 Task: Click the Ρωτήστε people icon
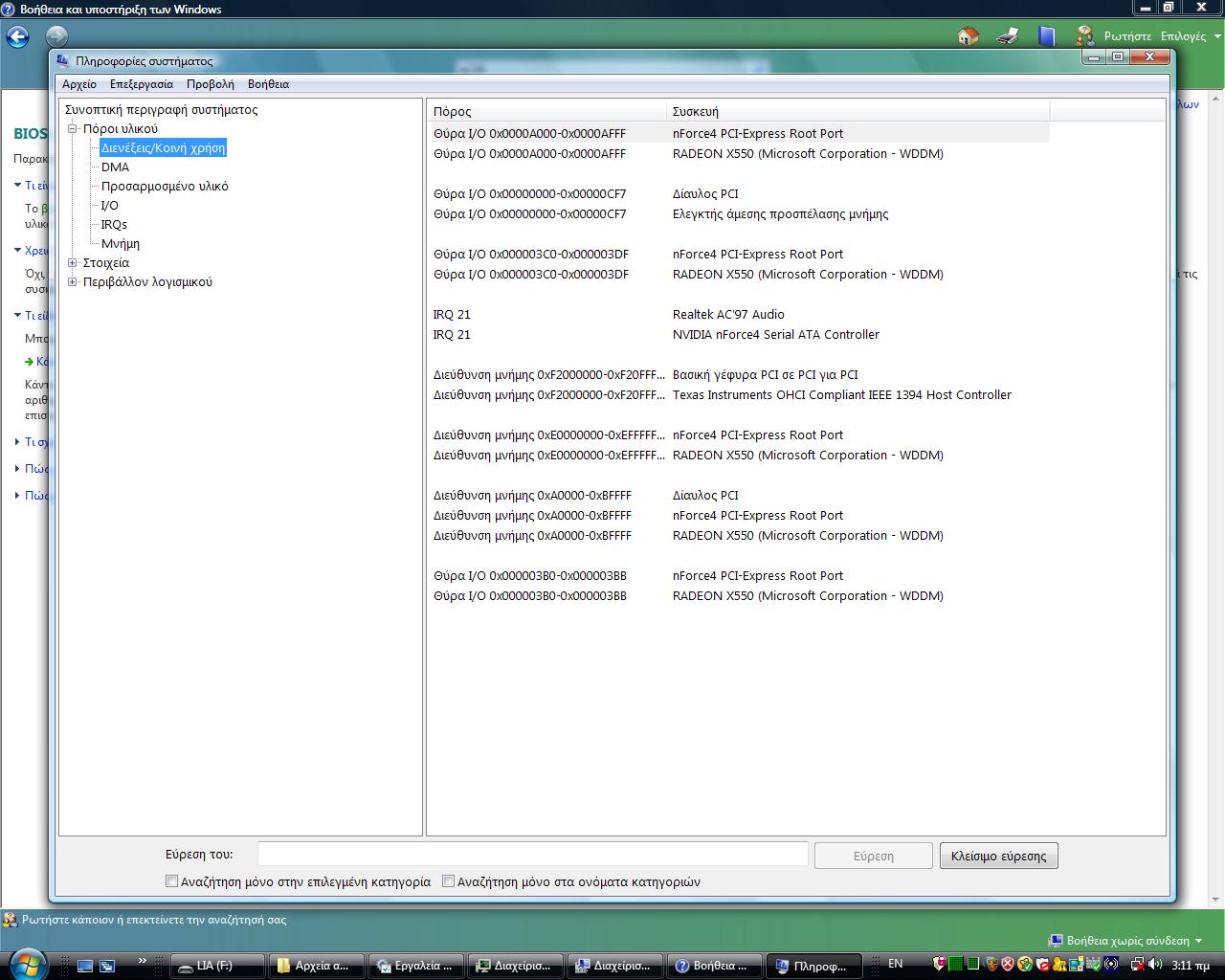(1084, 36)
